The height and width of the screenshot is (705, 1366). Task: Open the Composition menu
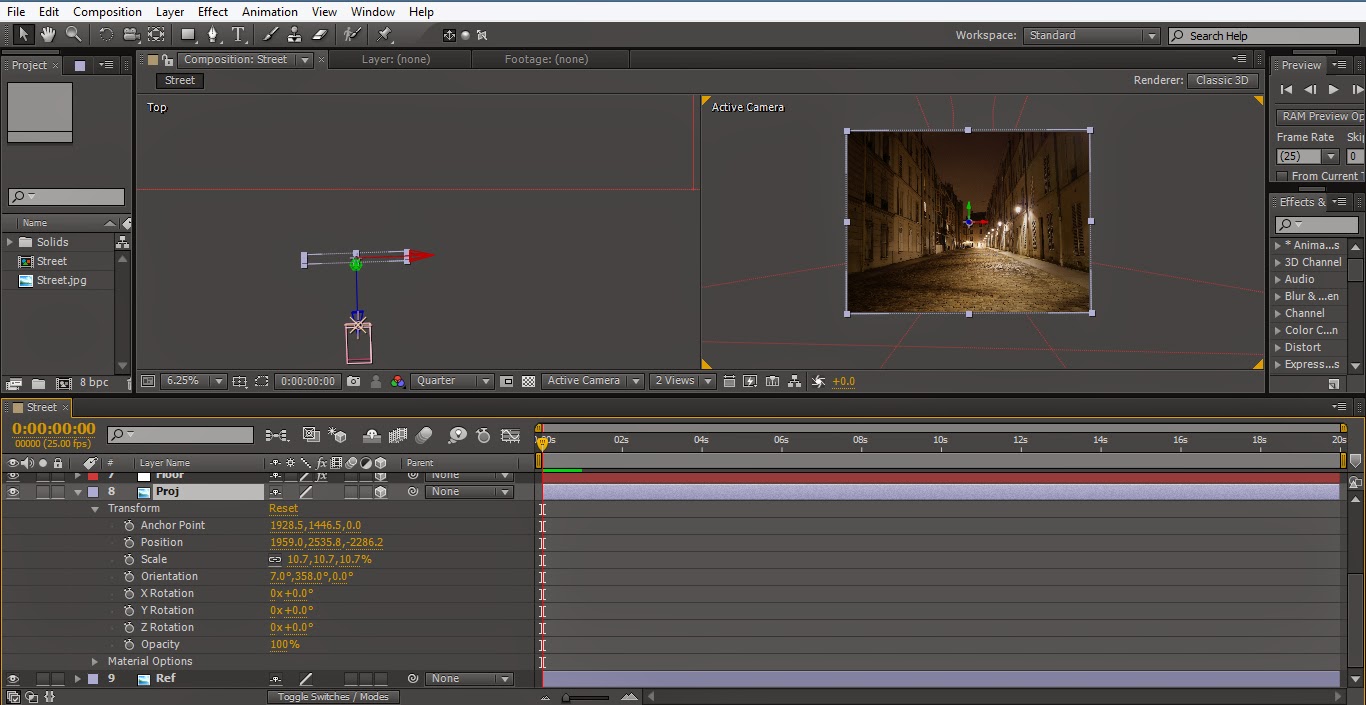coord(107,11)
